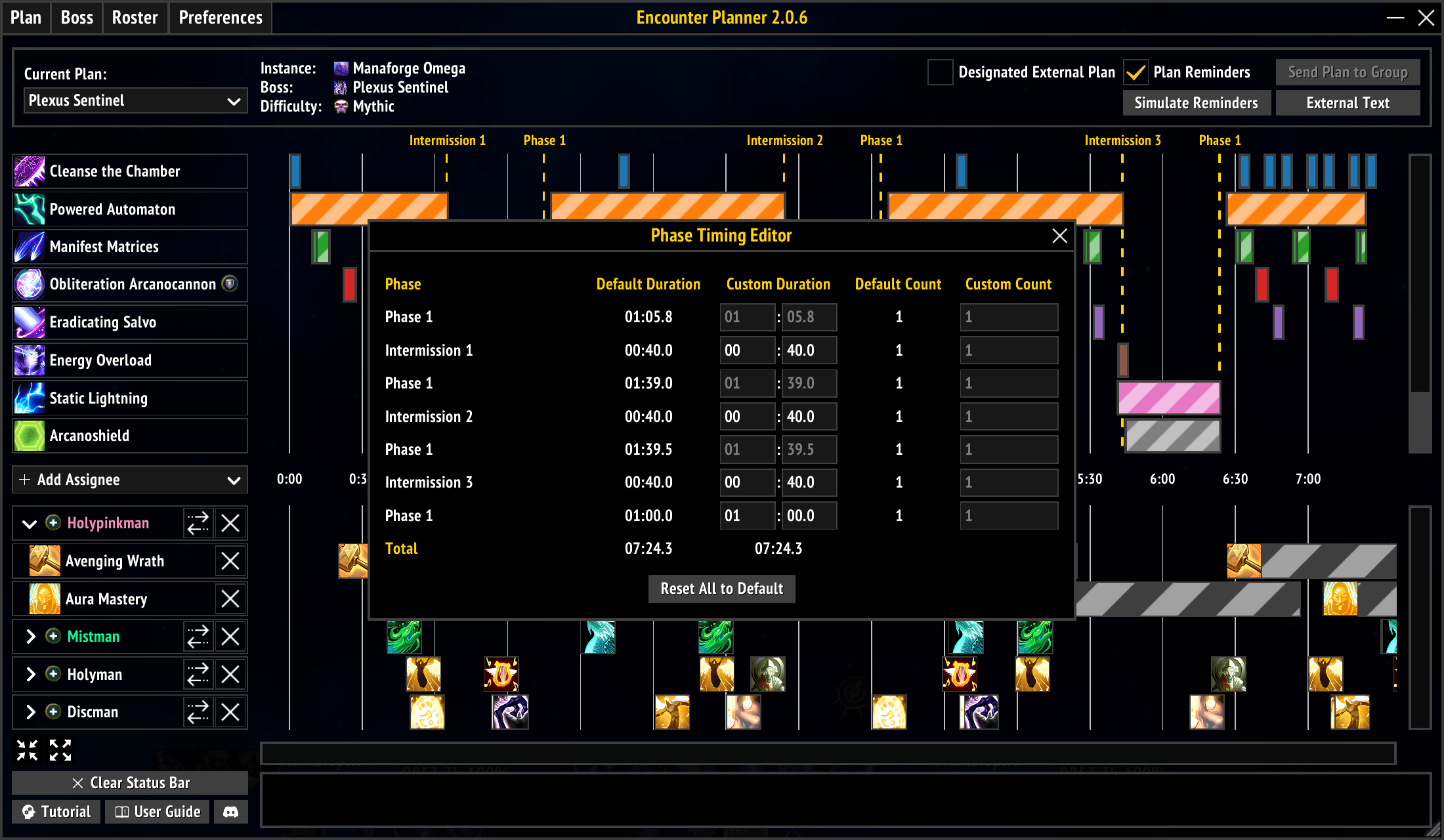
Task: Swap the Holypinkman assignee
Action: 198,523
